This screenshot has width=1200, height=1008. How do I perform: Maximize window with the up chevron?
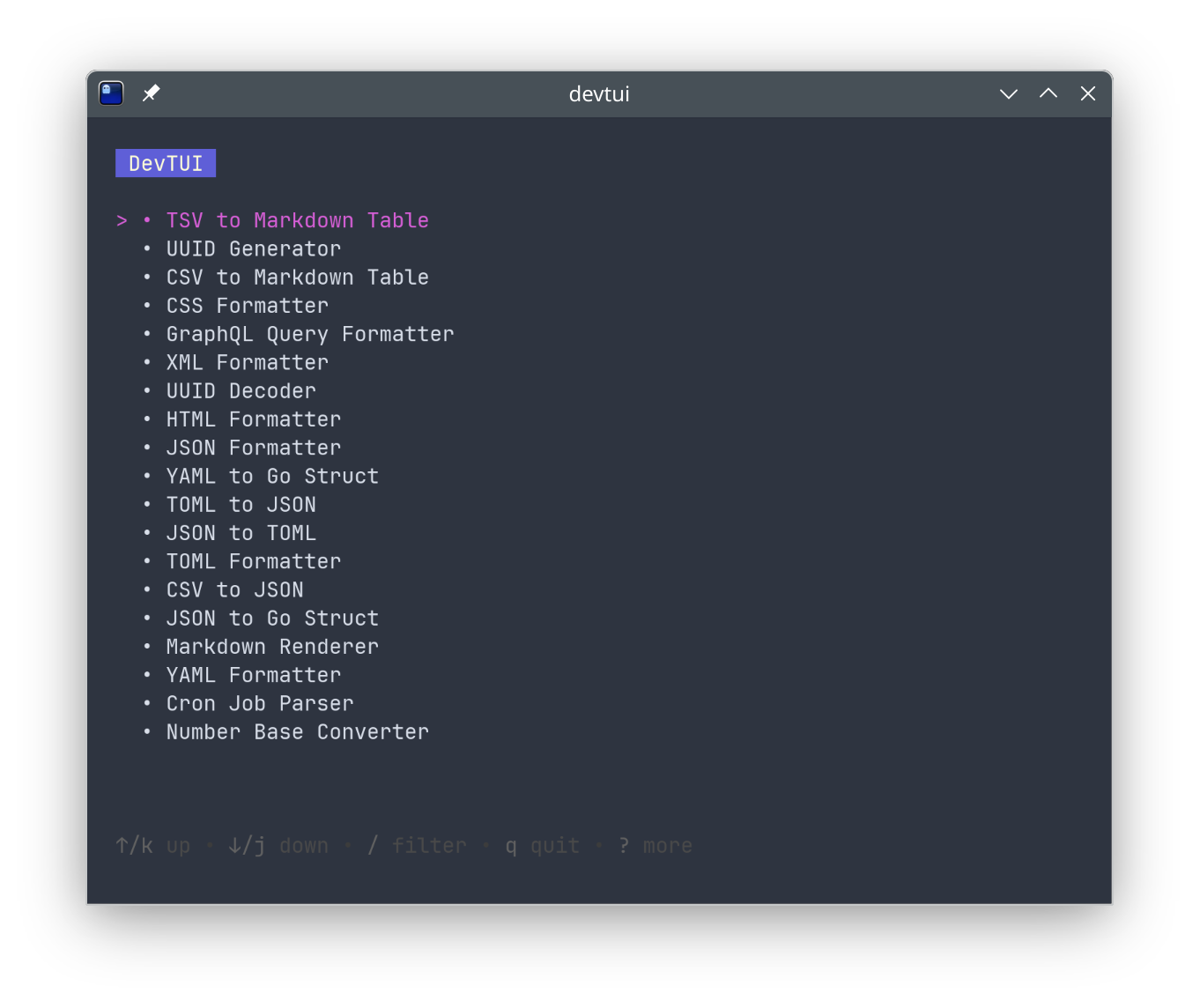(x=1048, y=93)
